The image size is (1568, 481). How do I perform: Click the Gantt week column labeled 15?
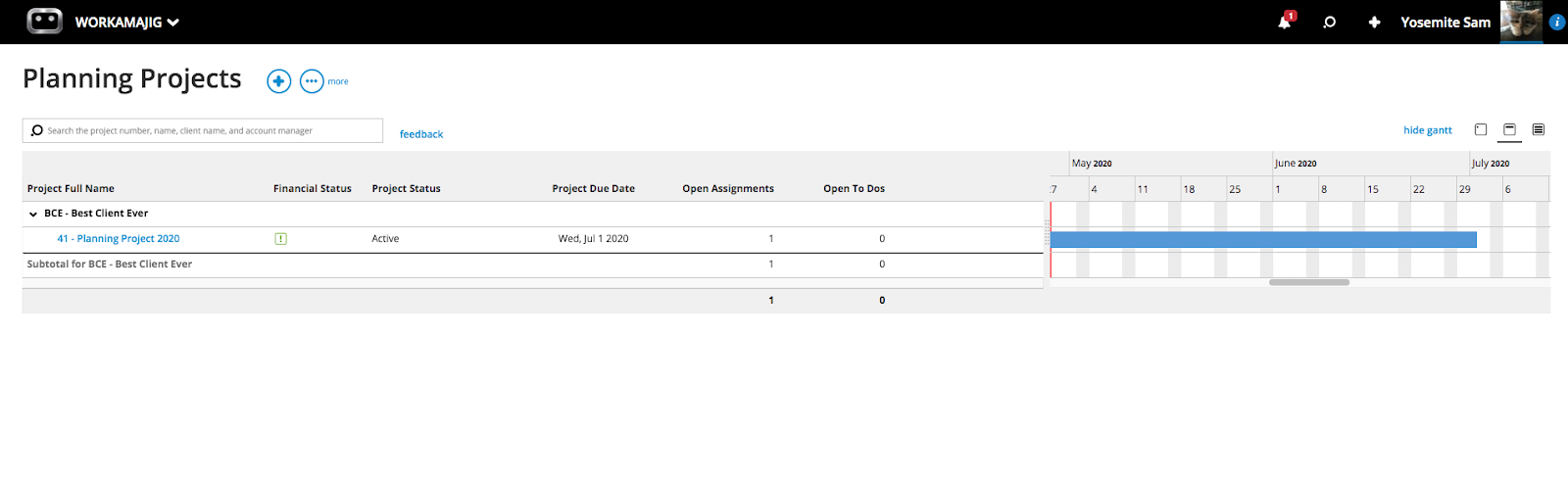tap(1388, 189)
